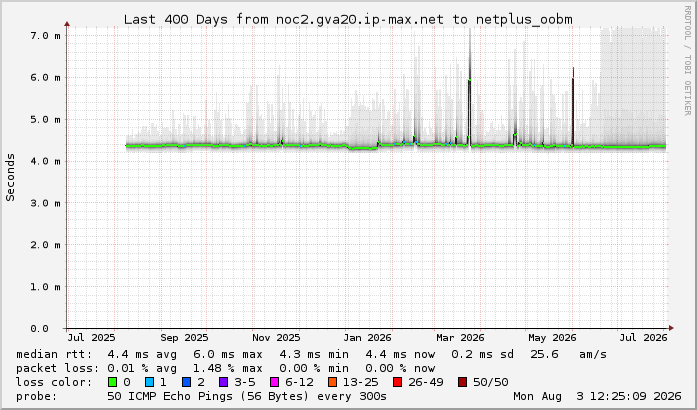Screen dimensions: 697x410
Task: Click the '6.0 m' y-axis value
Action: 45,77
